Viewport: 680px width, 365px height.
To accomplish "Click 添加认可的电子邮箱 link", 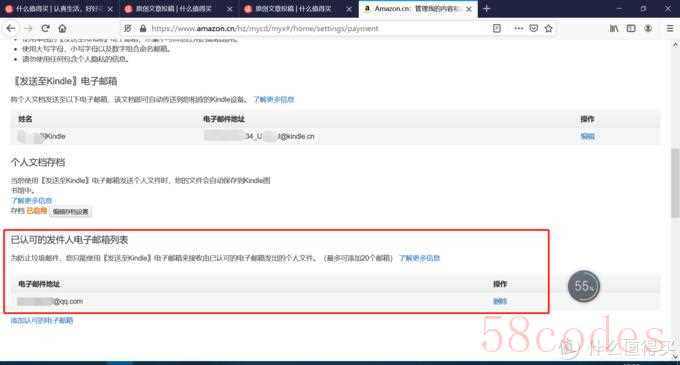I will click(x=42, y=320).
